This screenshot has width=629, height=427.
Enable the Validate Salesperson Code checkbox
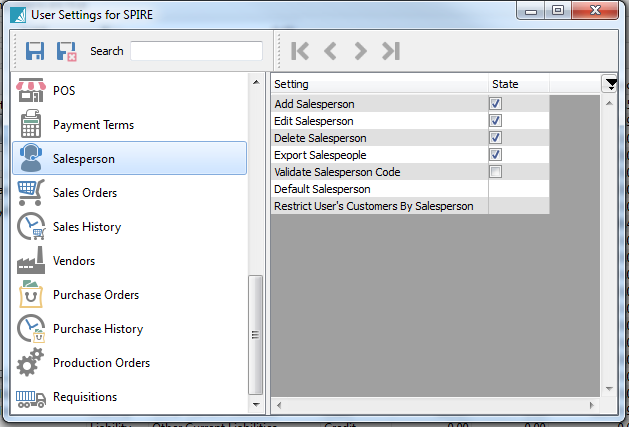495,172
